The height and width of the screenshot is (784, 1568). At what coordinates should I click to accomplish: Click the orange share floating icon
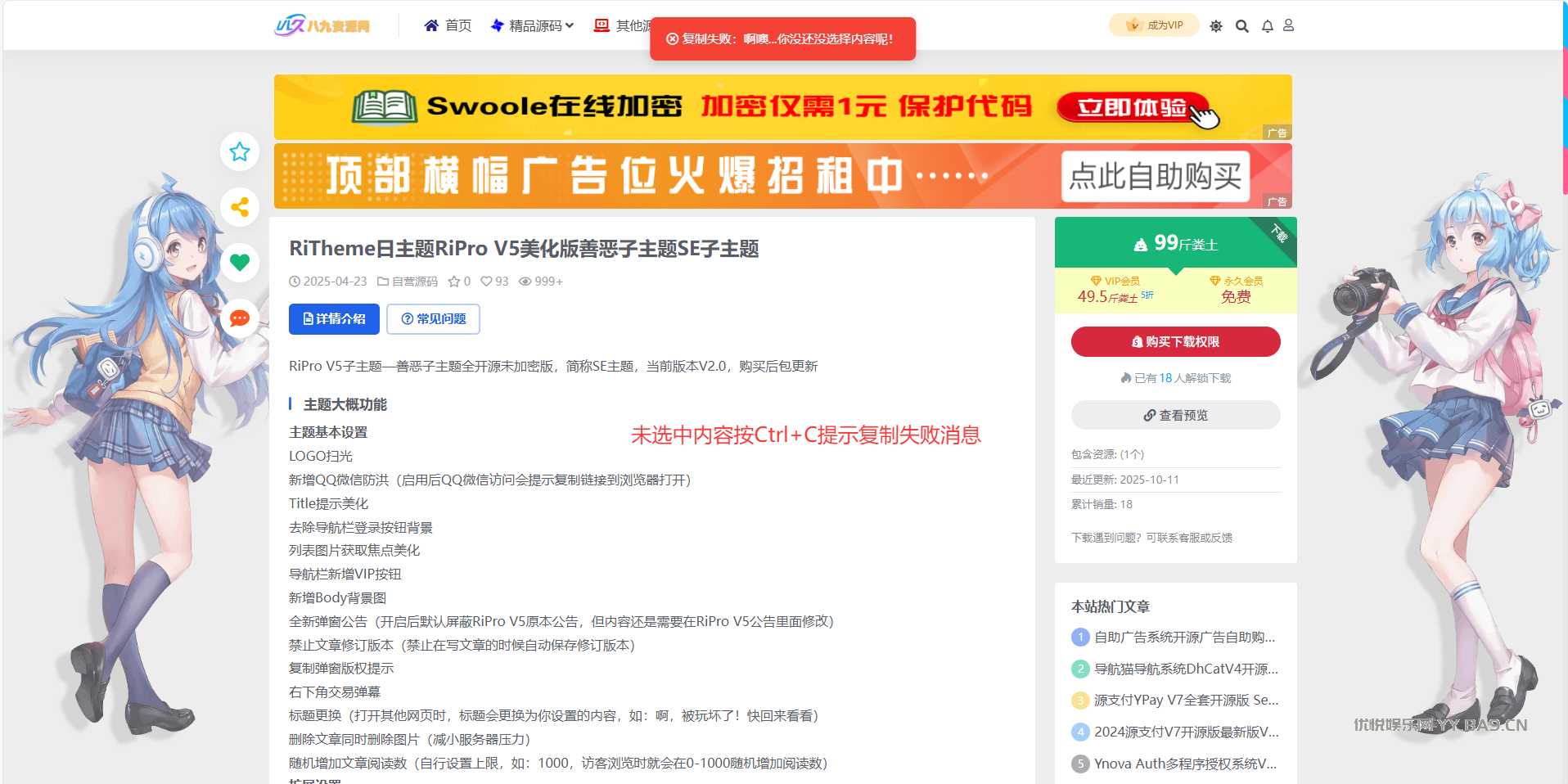click(239, 207)
